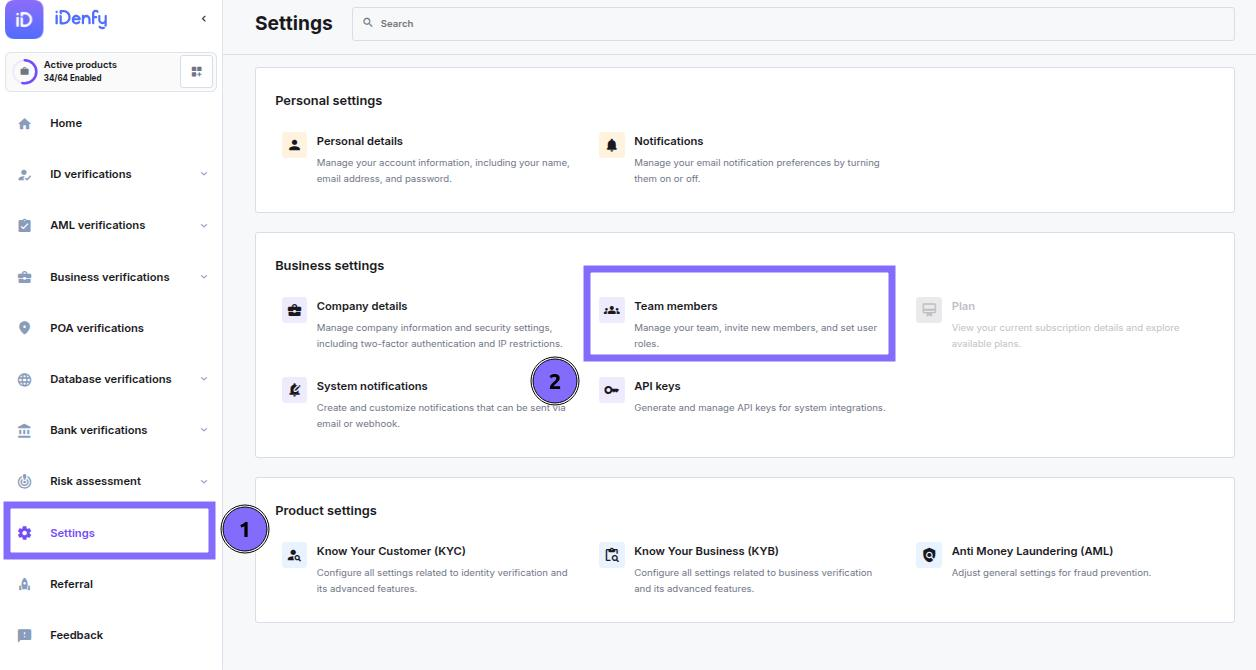Click the Plan monitor icon

click(x=929, y=310)
